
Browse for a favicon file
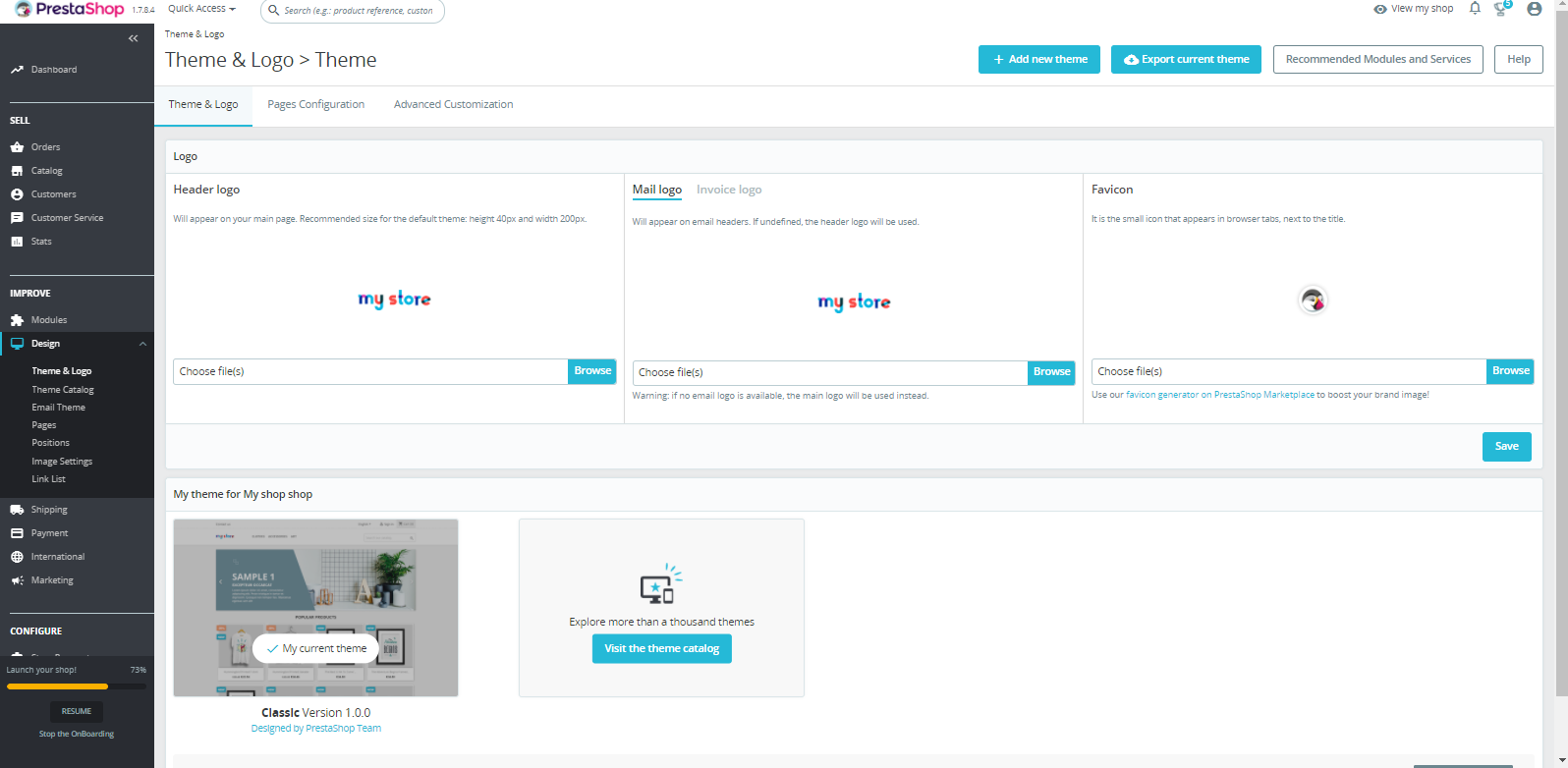coord(1510,371)
